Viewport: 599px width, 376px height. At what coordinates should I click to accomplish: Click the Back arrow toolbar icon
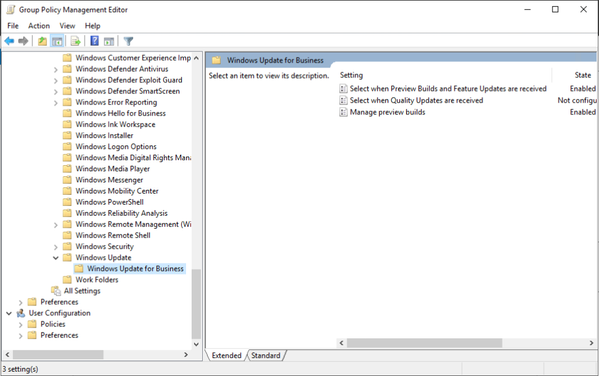9,41
